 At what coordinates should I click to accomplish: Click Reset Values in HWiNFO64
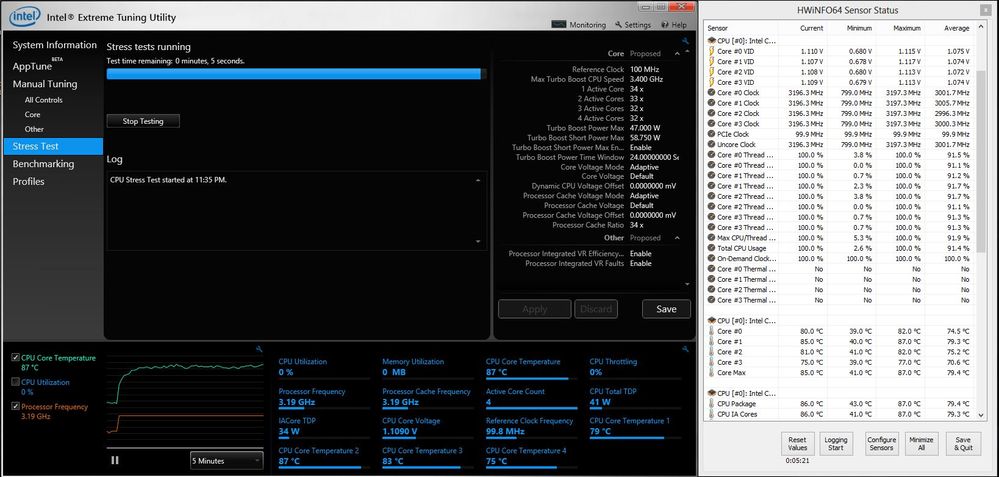(x=797, y=444)
